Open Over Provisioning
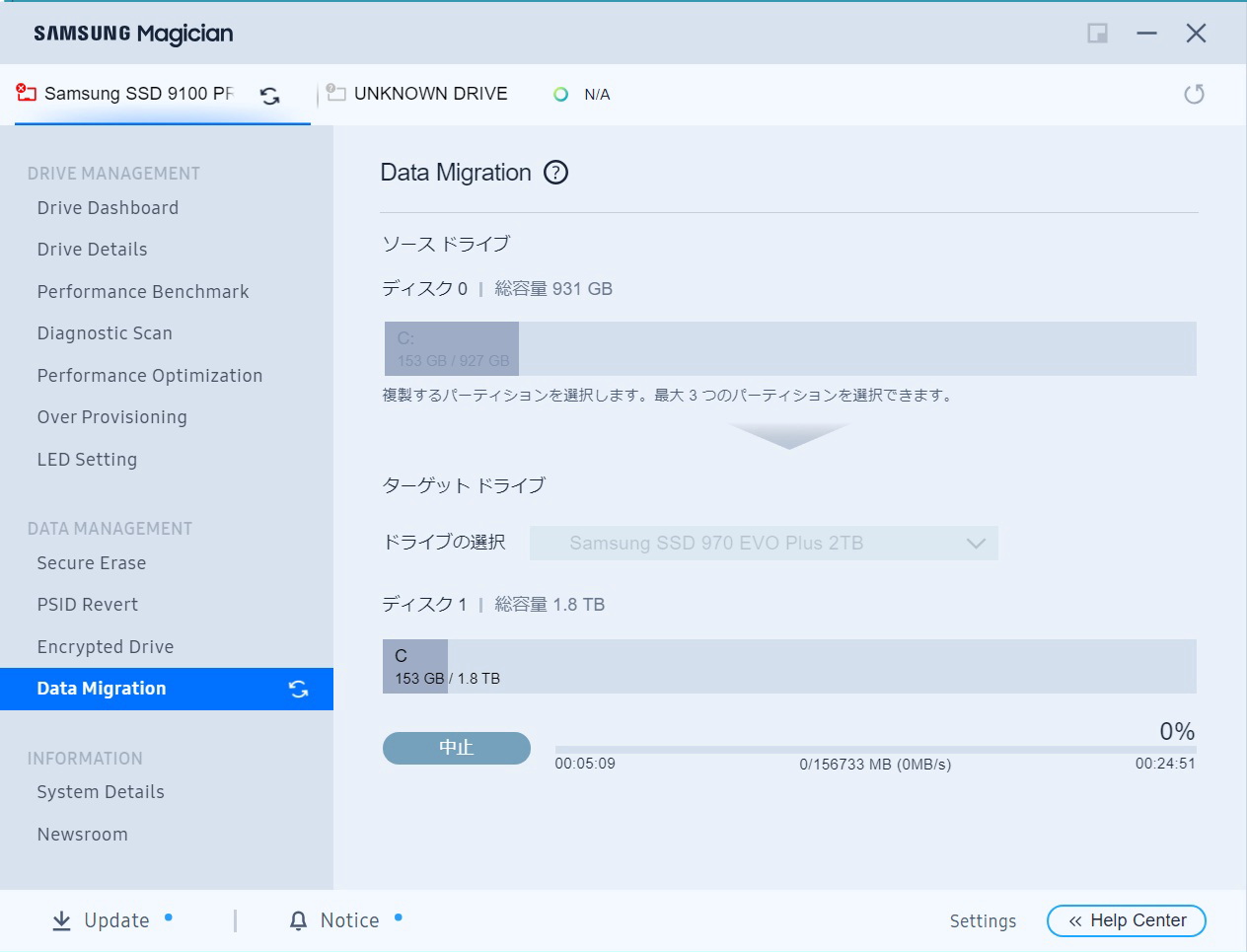Image resolution: width=1247 pixels, height=952 pixels. pyautogui.click(x=111, y=417)
